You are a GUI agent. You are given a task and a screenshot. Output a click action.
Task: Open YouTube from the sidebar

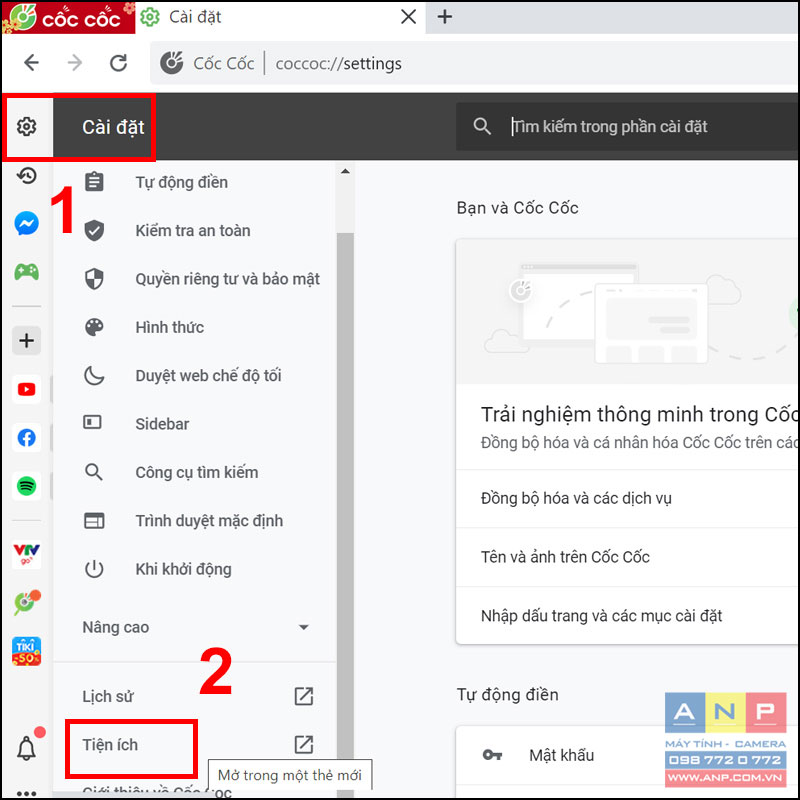pyautogui.click(x=27, y=389)
